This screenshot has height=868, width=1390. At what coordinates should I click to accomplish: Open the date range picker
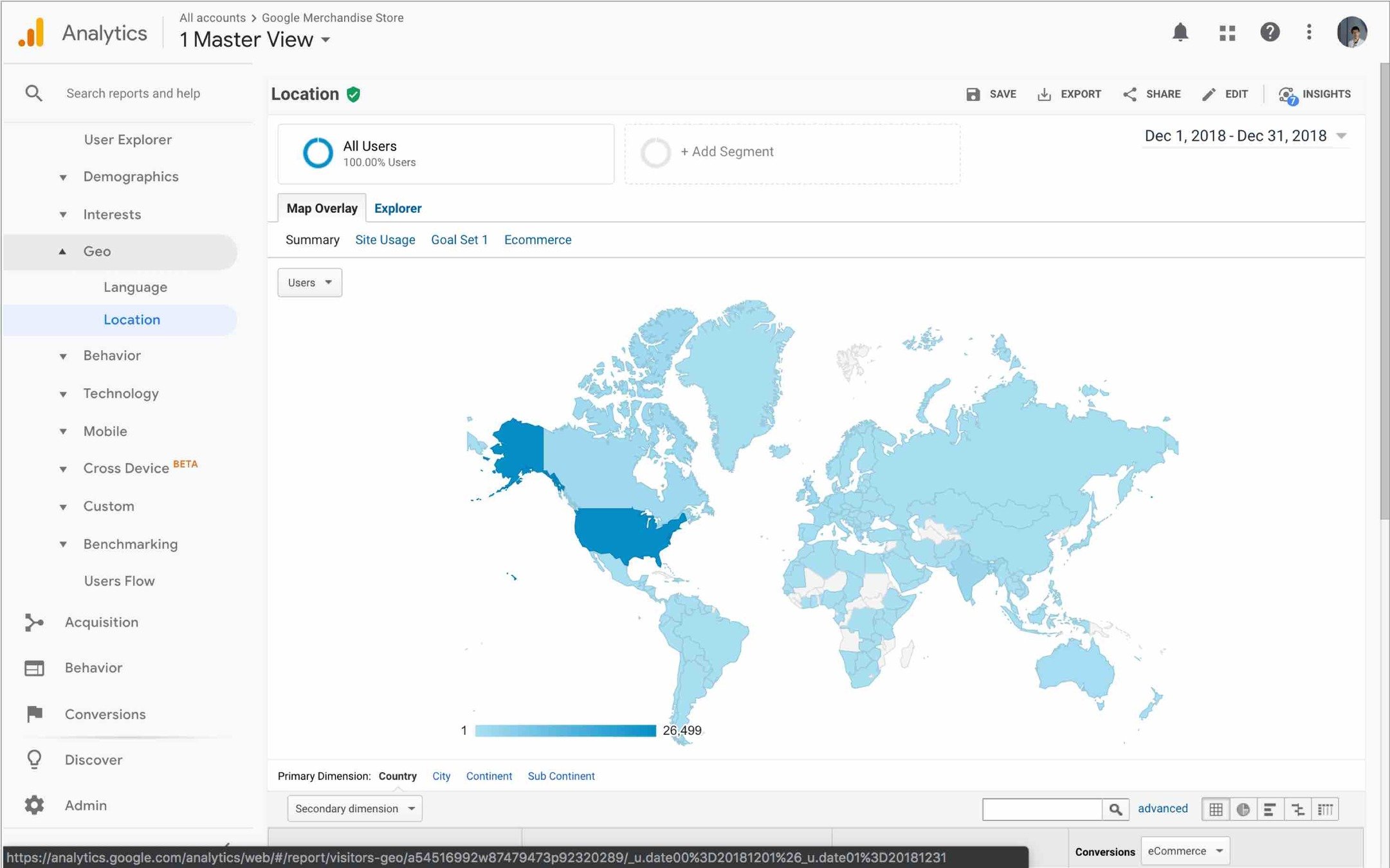1245,136
